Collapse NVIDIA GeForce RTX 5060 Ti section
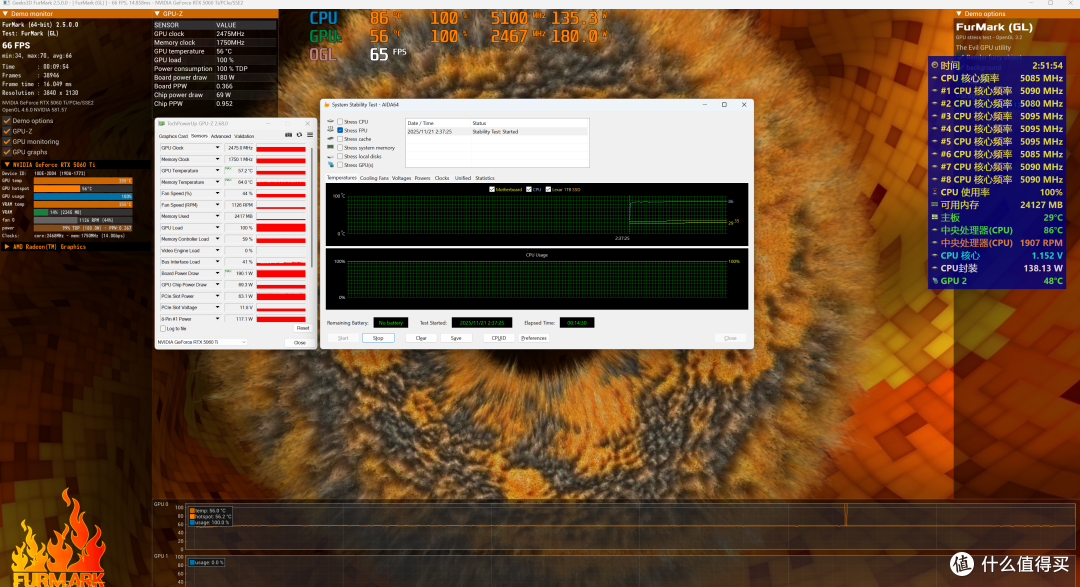The image size is (1080, 587). tap(7, 165)
